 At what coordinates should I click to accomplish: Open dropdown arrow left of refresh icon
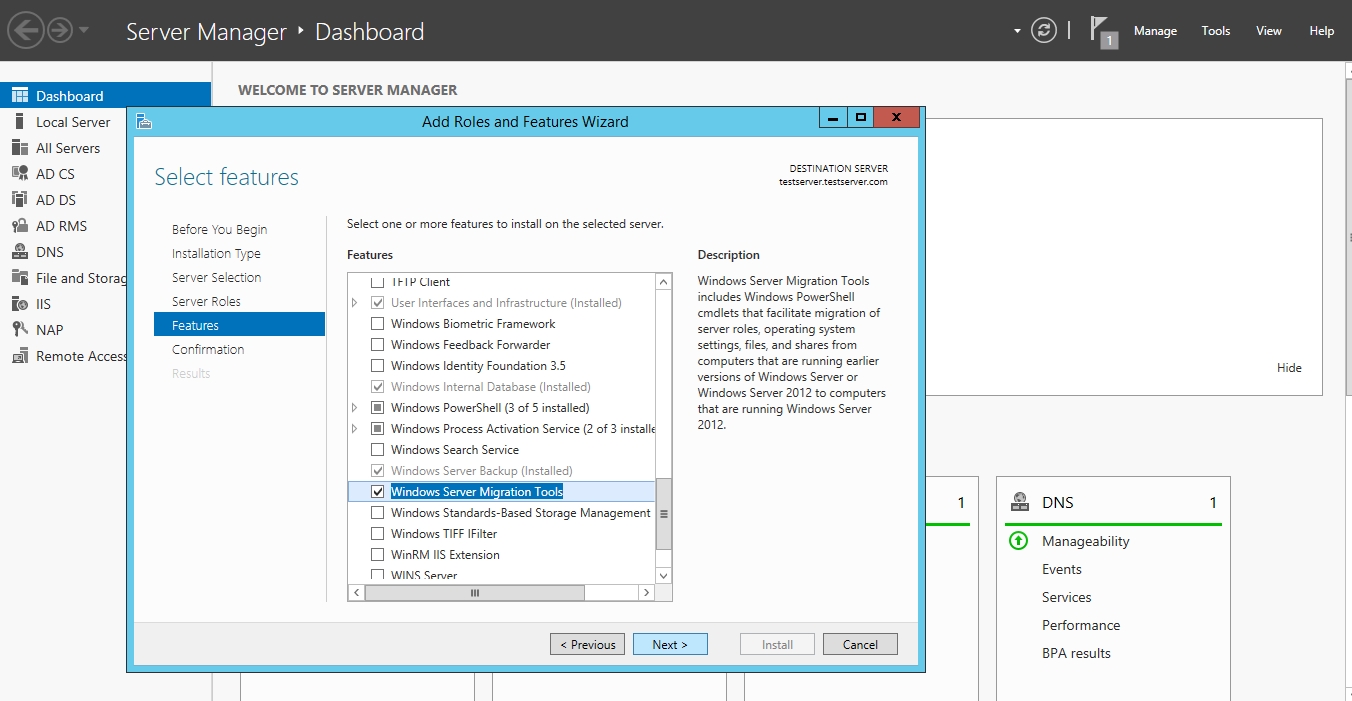[1017, 31]
